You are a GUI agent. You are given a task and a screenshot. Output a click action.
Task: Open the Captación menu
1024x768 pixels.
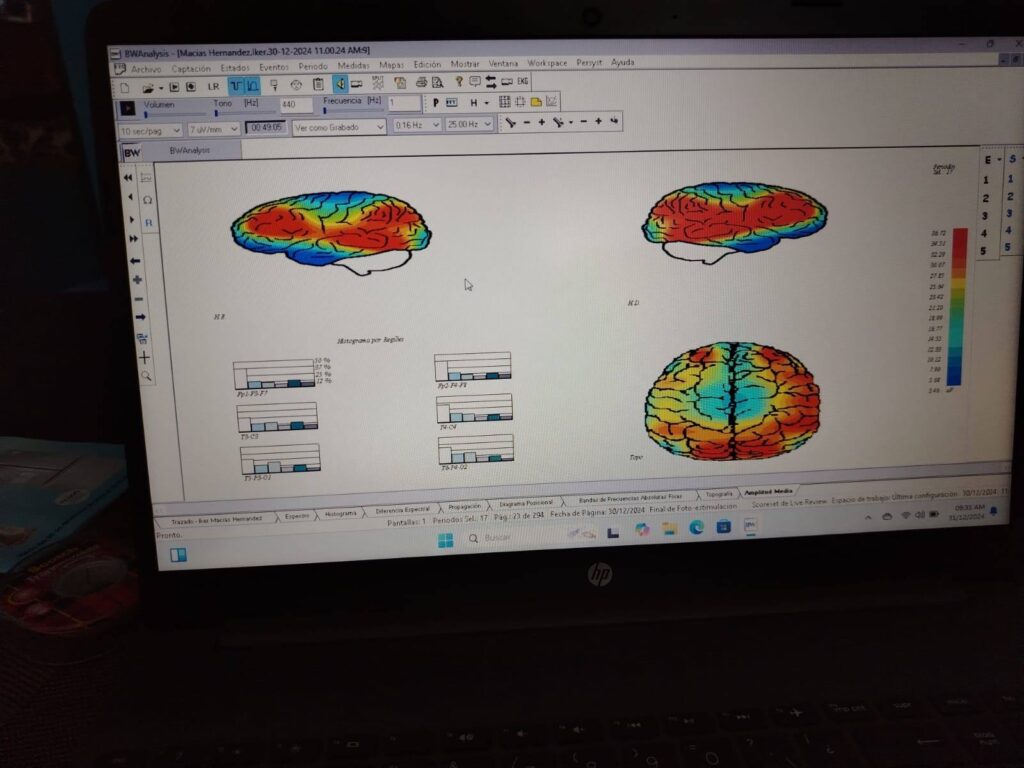190,68
